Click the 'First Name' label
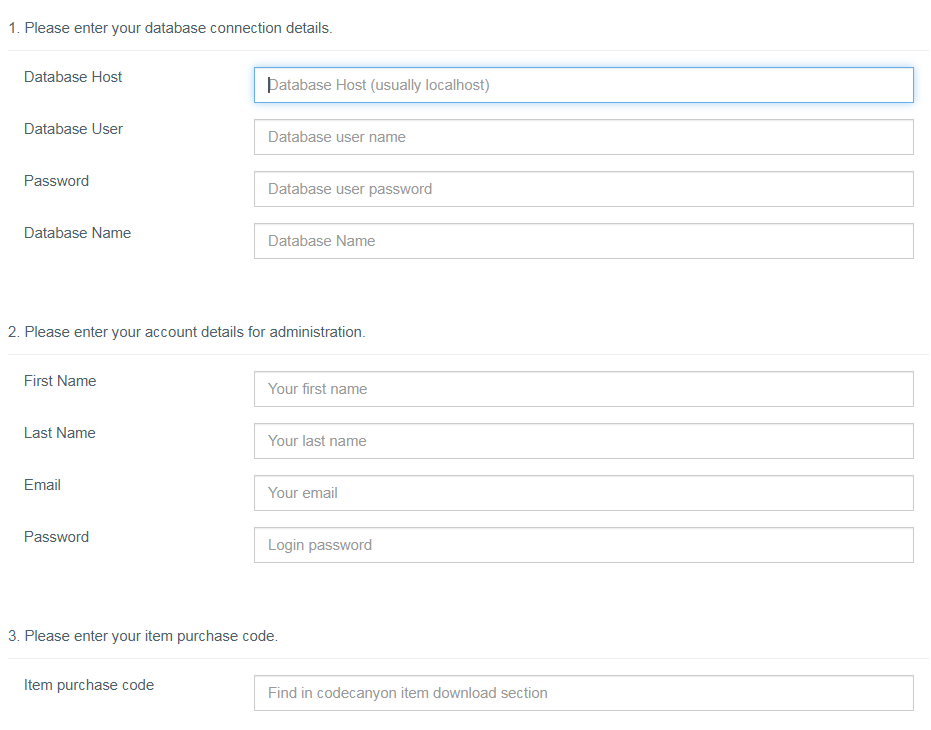Image resolution: width=931 pixels, height=730 pixels. [60, 381]
